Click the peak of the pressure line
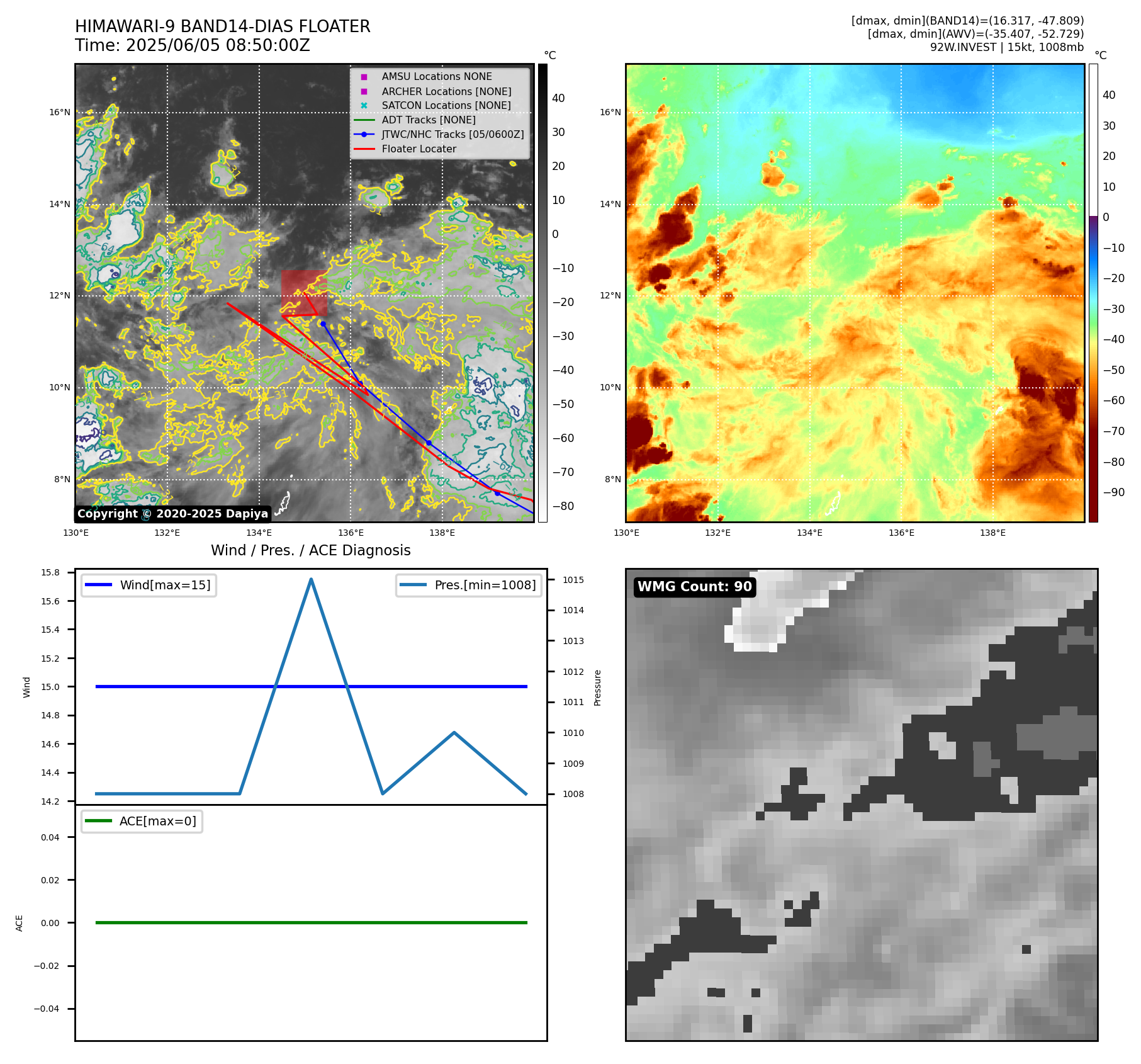The height and width of the screenshot is (1064, 1141). (x=311, y=579)
